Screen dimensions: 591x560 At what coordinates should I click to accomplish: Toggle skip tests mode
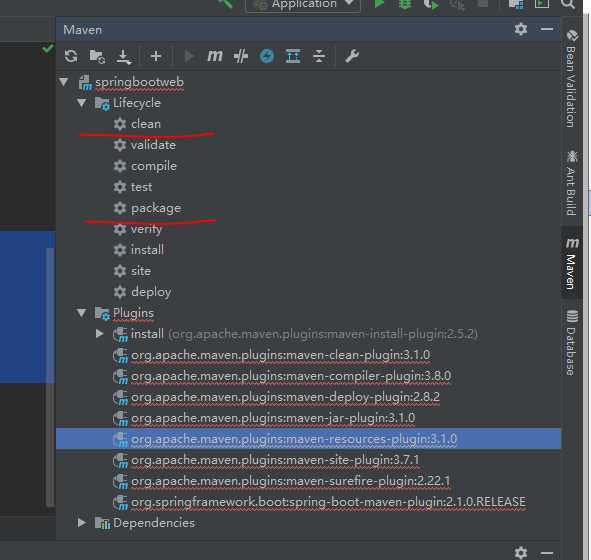[x=241, y=57]
